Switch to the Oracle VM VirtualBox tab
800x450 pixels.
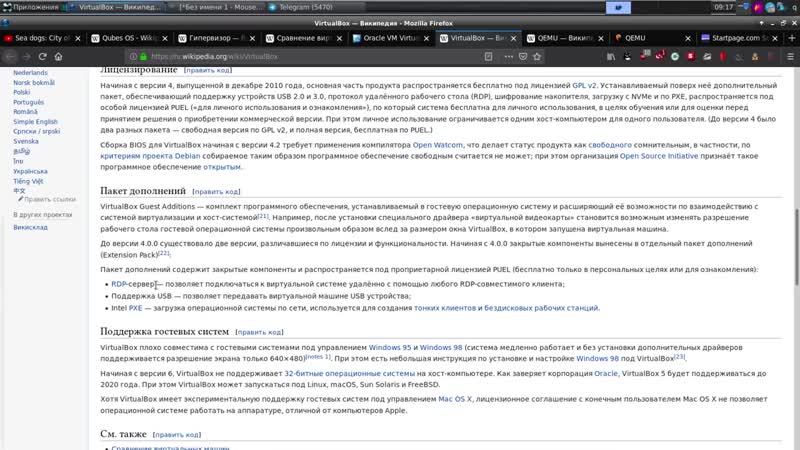pos(391,38)
